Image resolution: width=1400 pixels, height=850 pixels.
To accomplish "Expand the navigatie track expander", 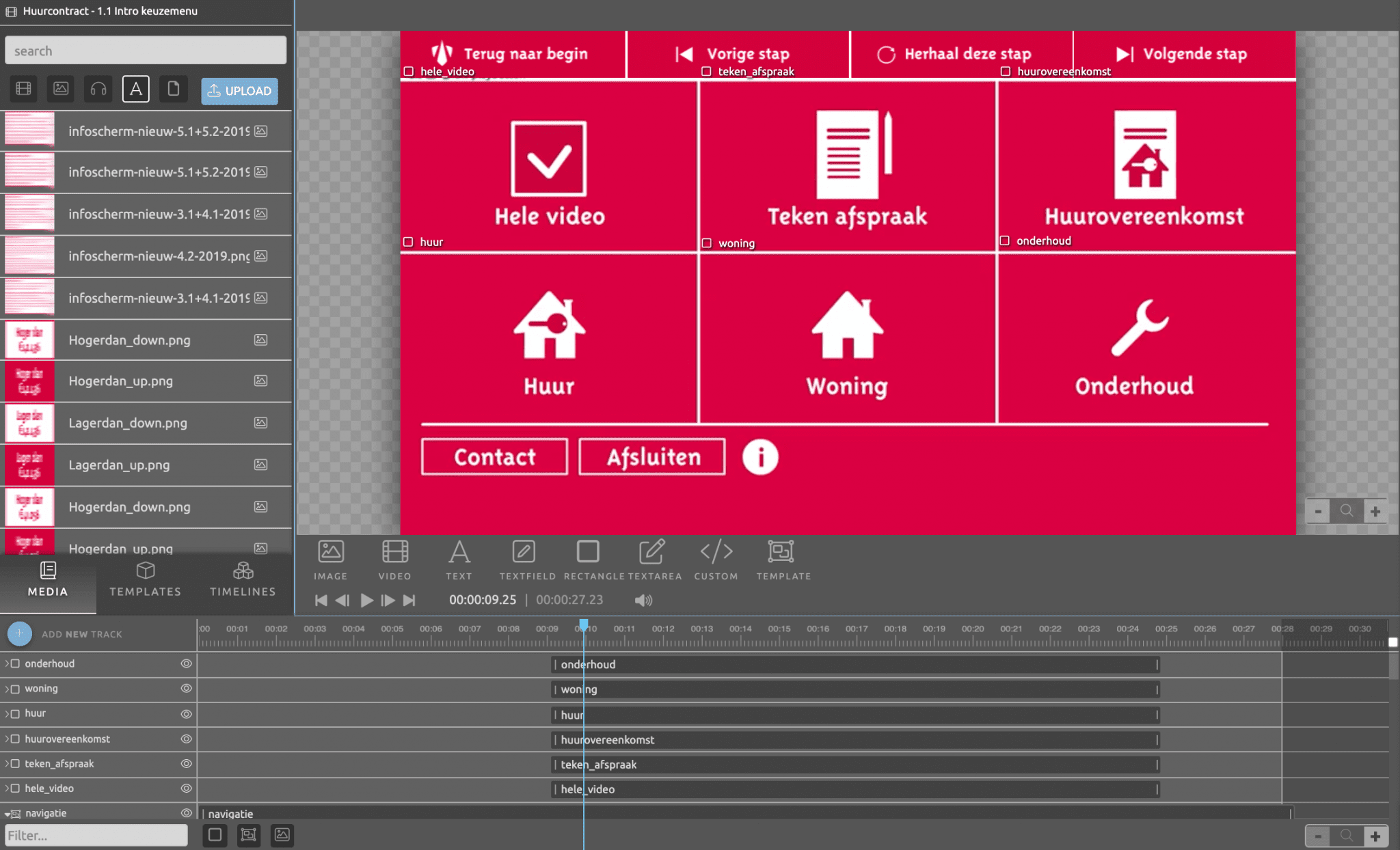I will point(7,813).
